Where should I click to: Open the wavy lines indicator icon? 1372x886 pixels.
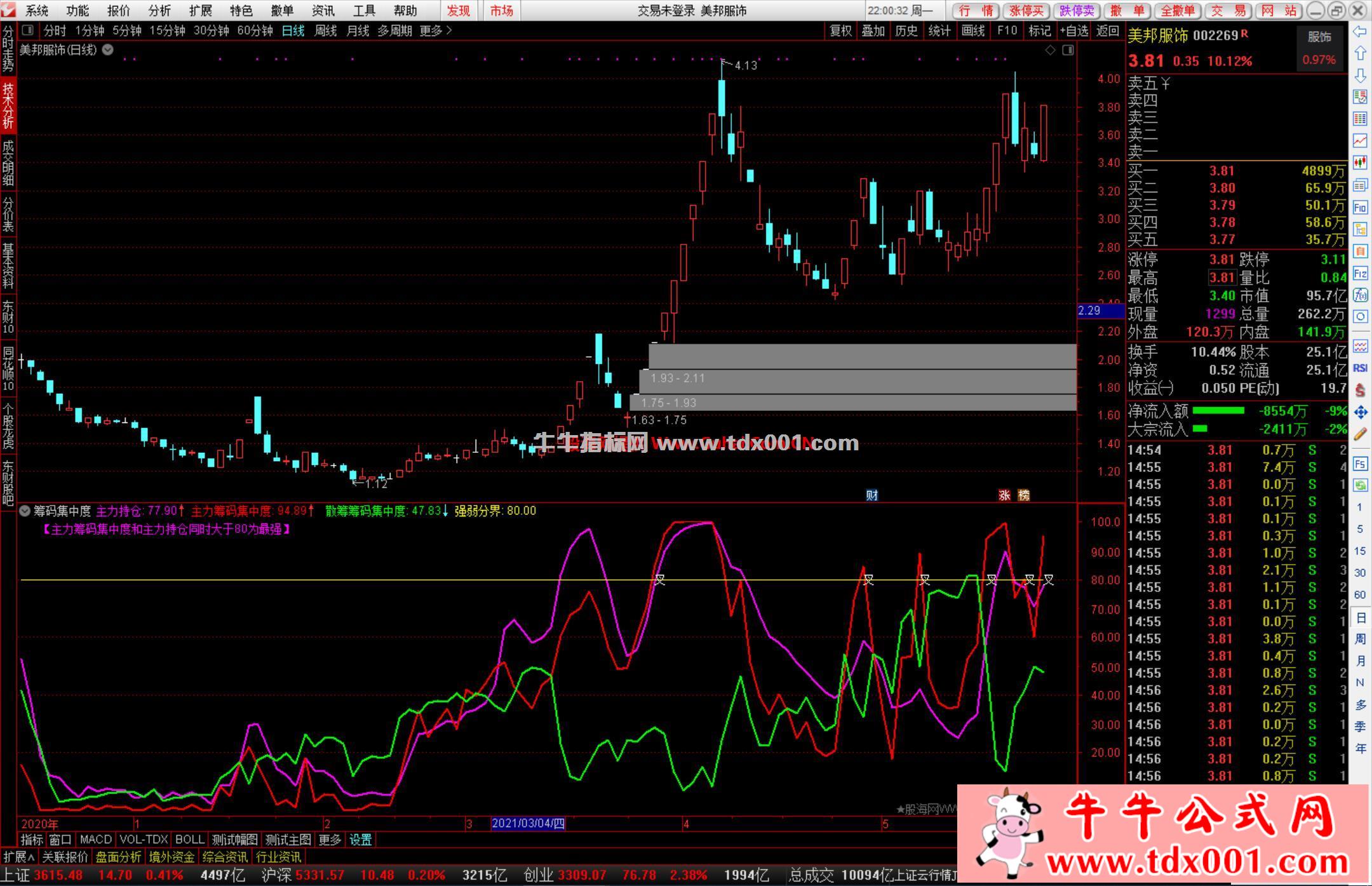(1360, 346)
